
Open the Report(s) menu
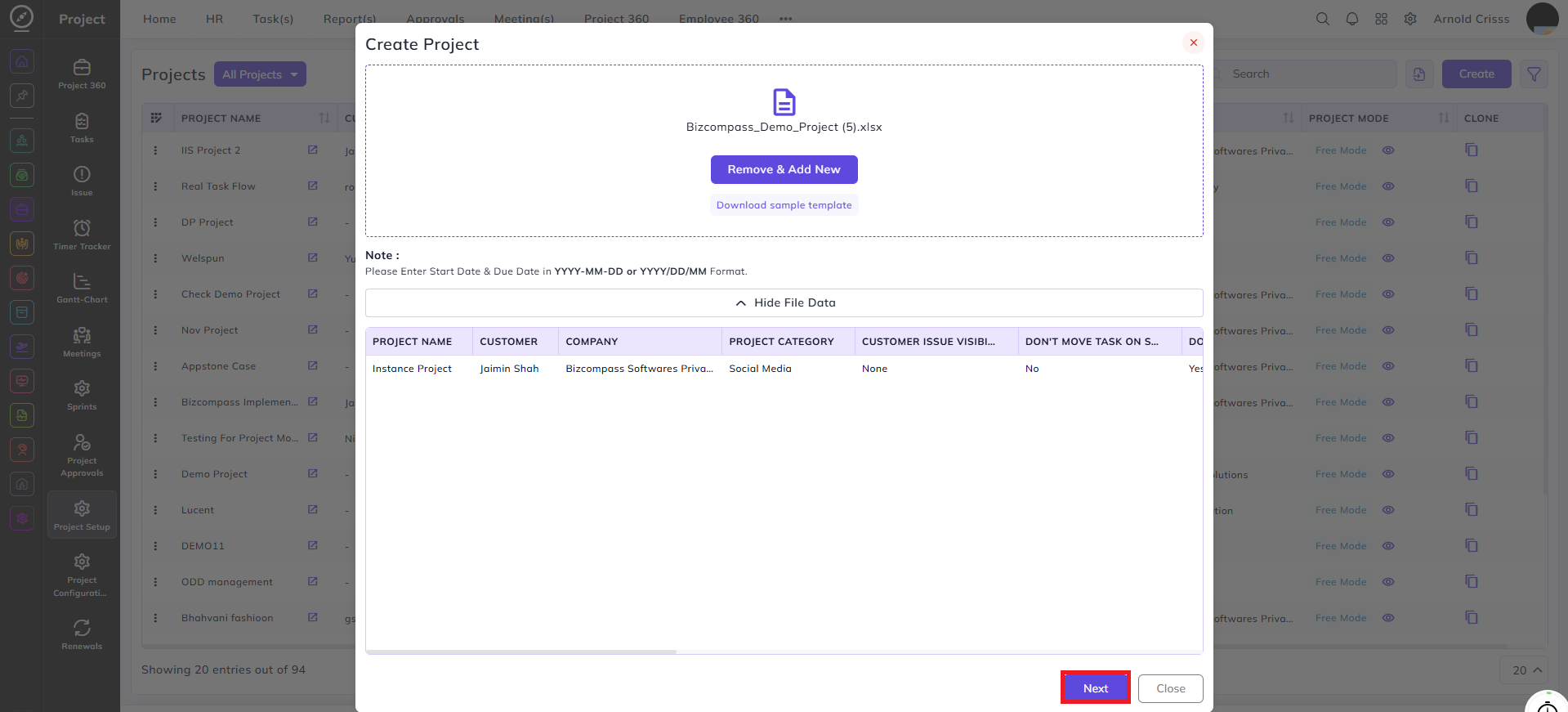tap(350, 19)
